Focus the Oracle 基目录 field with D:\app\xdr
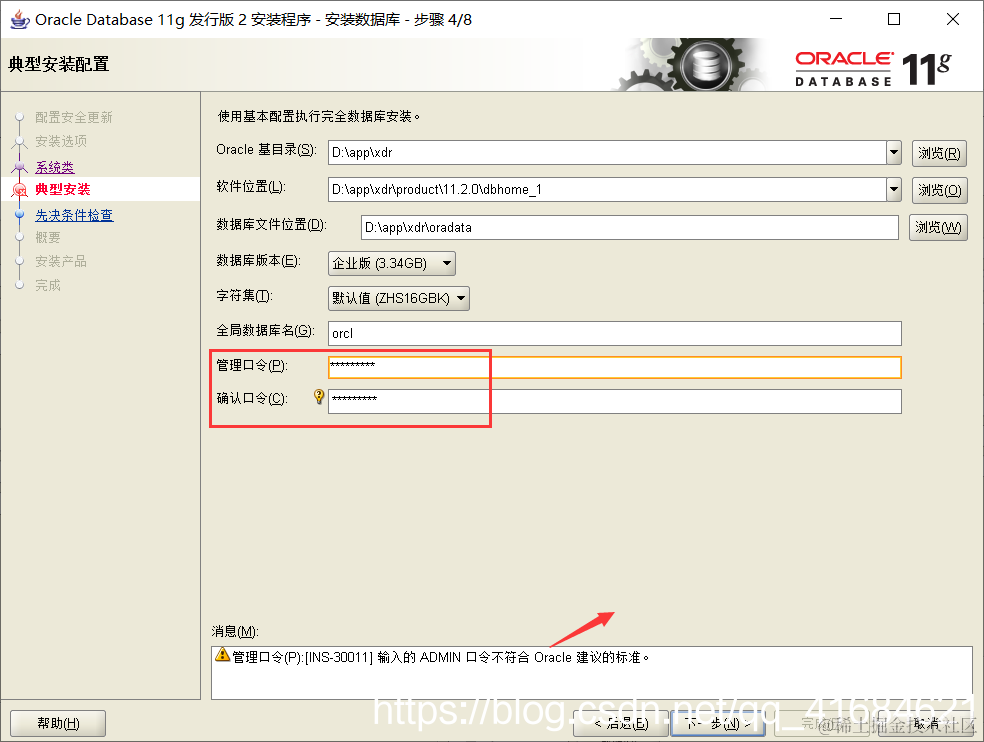This screenshot has height=742, width=984. (x=607, y=153)
